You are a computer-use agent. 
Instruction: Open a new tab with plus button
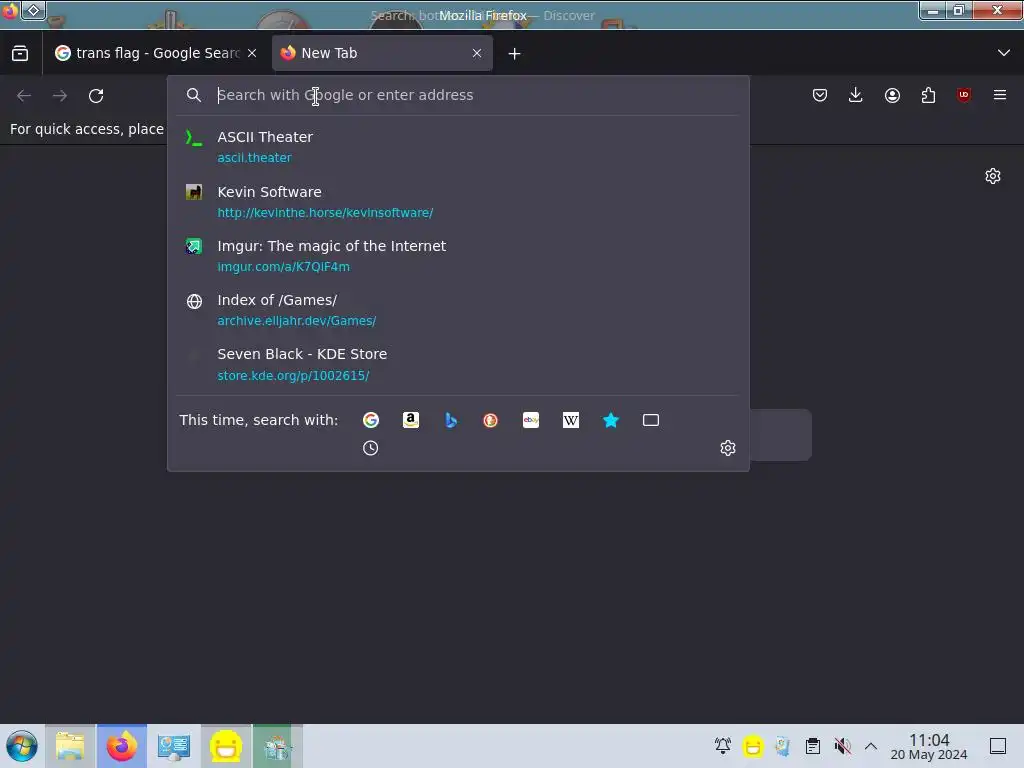(515, 54)
